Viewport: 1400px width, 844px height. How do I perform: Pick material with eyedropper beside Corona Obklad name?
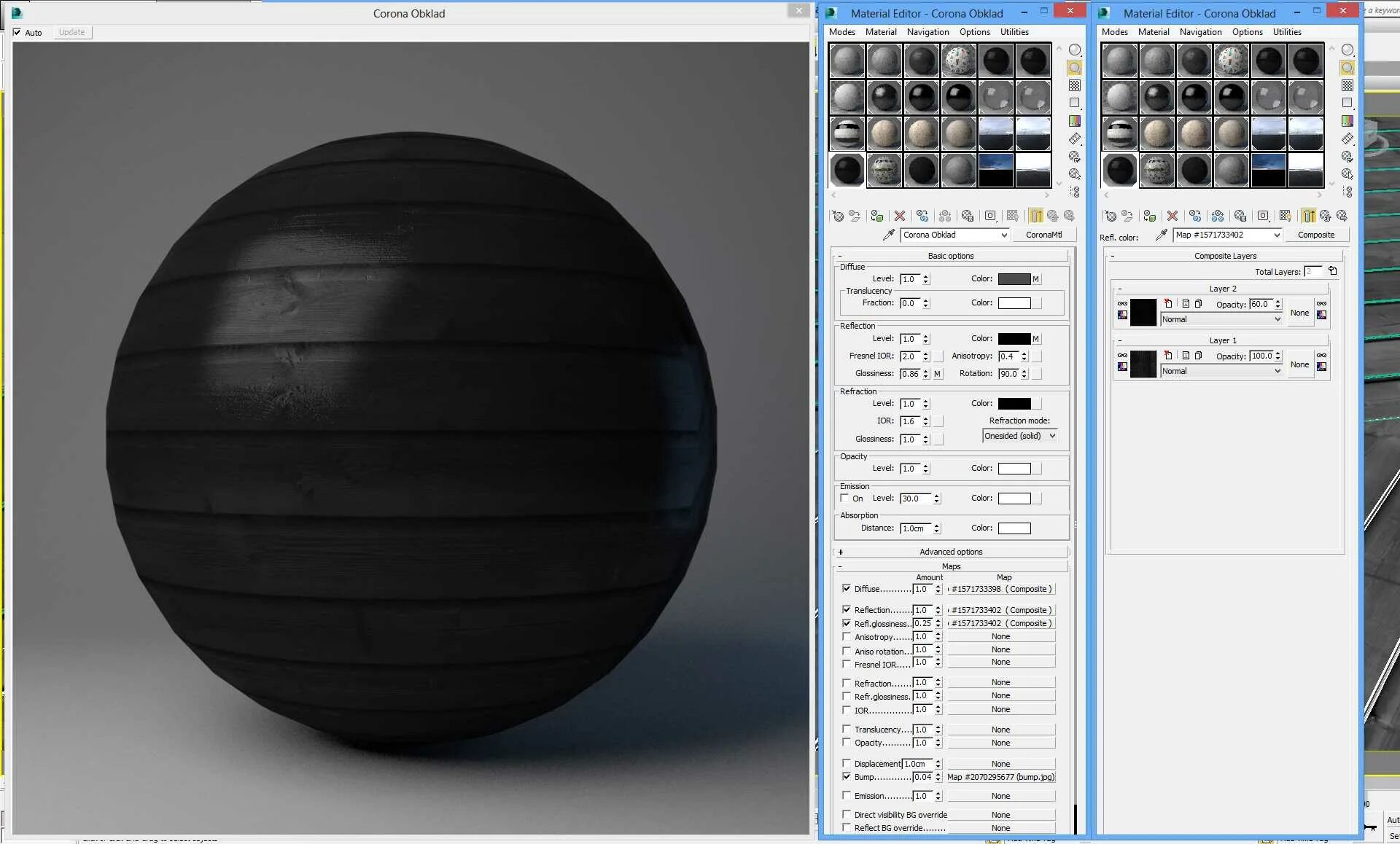[888, 235]
